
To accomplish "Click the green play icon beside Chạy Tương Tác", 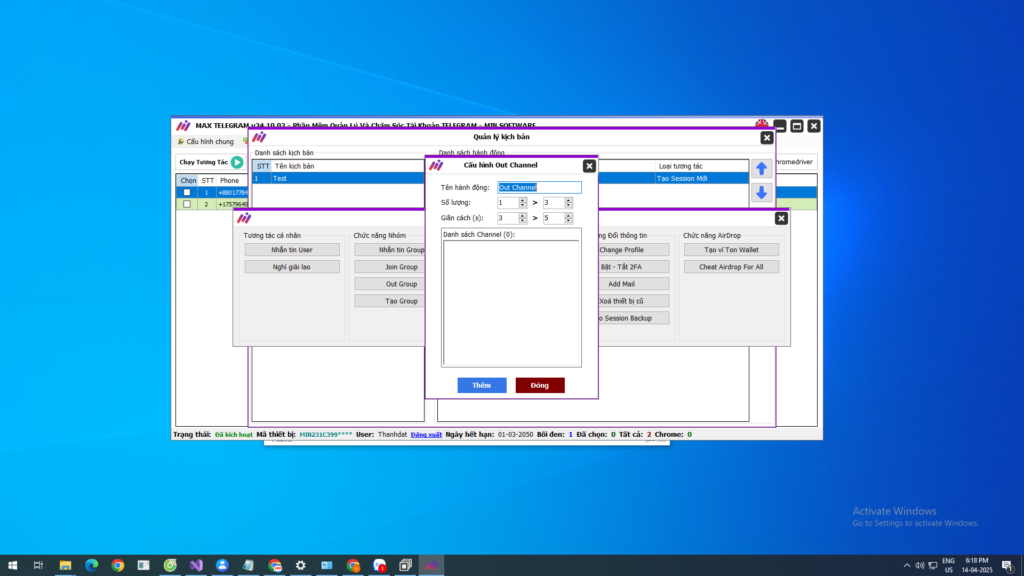I will (x=237, y=162).
